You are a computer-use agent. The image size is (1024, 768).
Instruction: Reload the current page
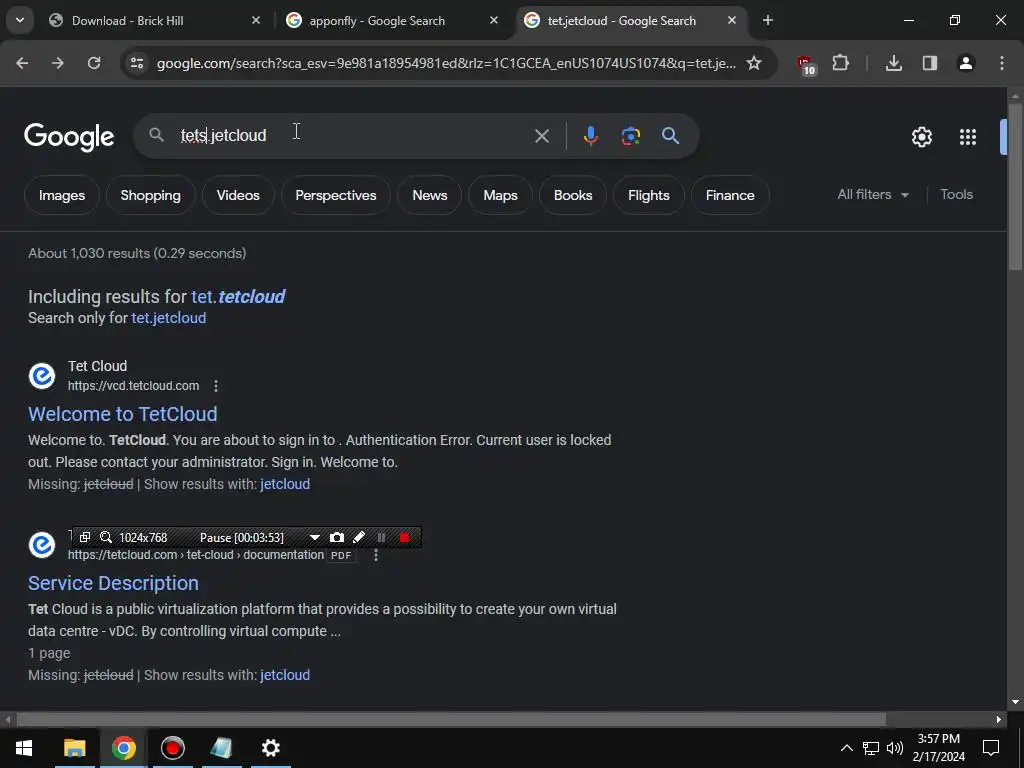94,63
